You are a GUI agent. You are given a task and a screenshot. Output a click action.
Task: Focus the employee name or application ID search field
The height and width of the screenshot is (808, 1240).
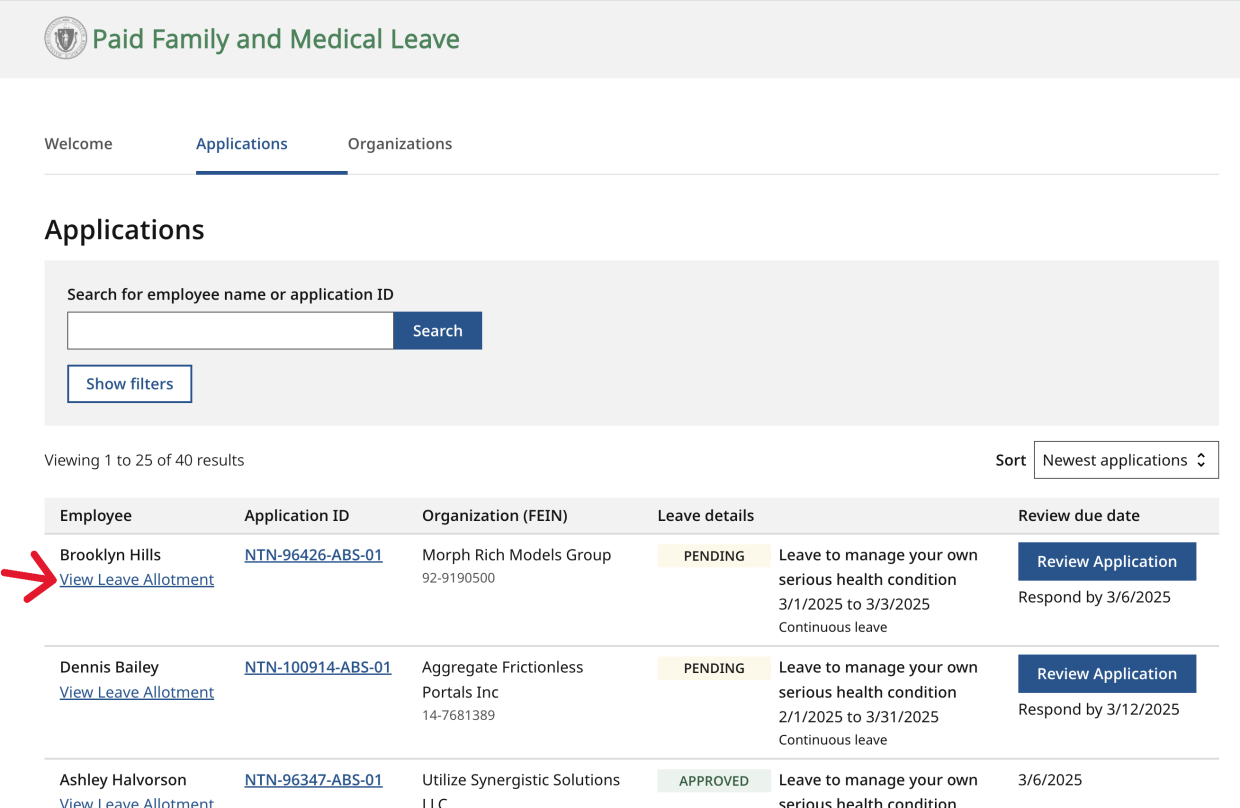point(230,331)
